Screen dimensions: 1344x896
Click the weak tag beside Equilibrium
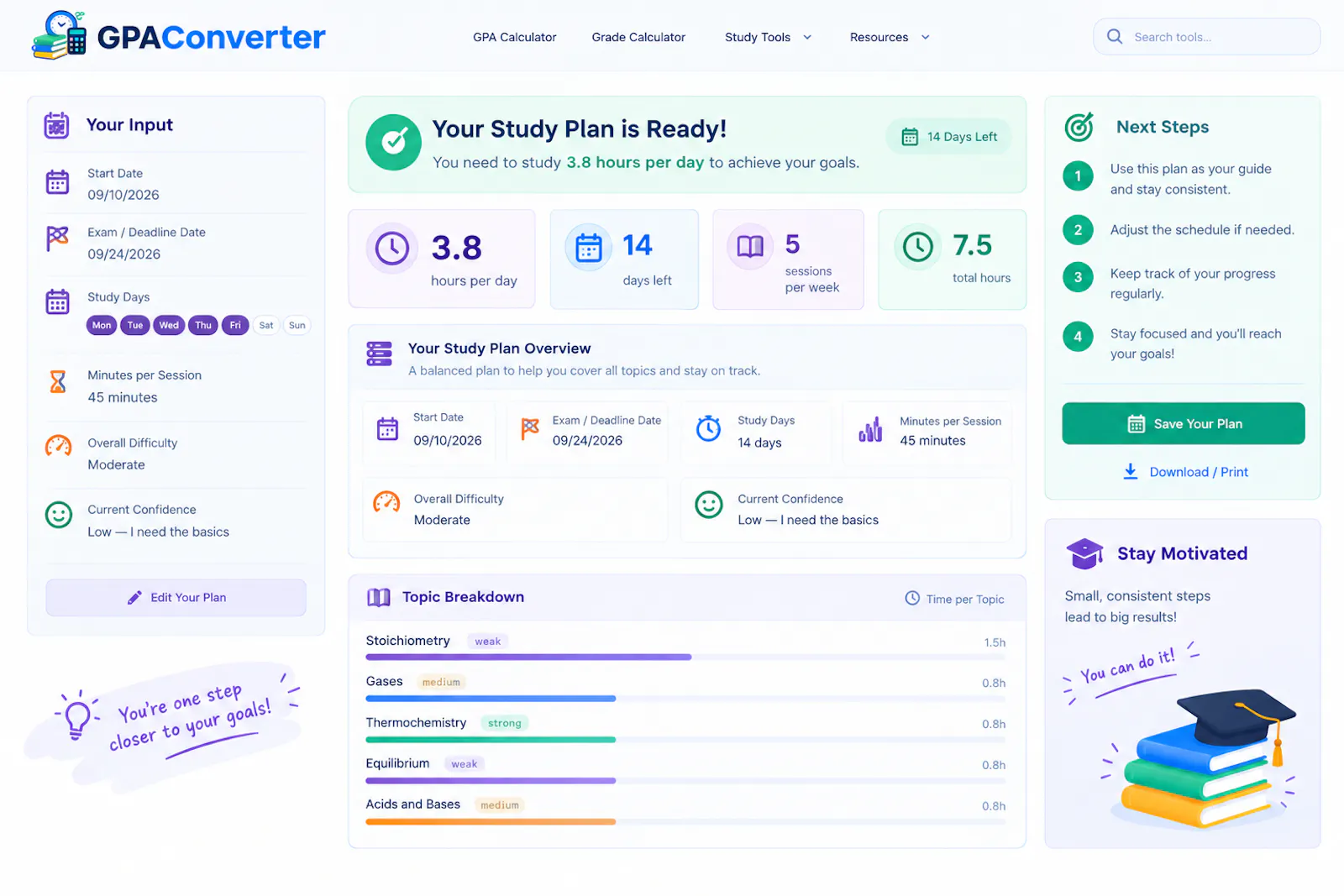465,764
